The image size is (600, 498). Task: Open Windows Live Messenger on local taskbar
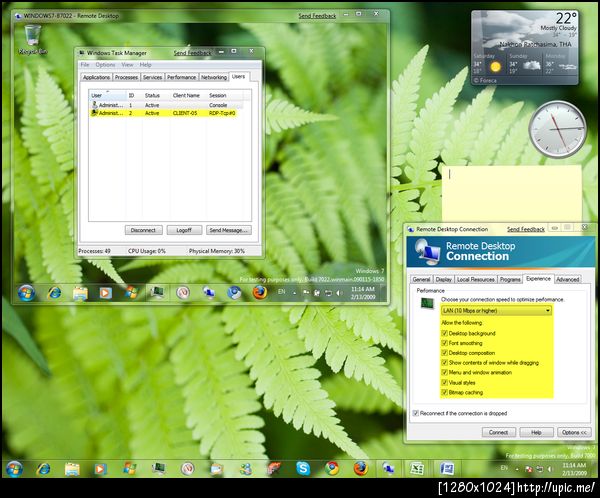[x=246, y=469]
